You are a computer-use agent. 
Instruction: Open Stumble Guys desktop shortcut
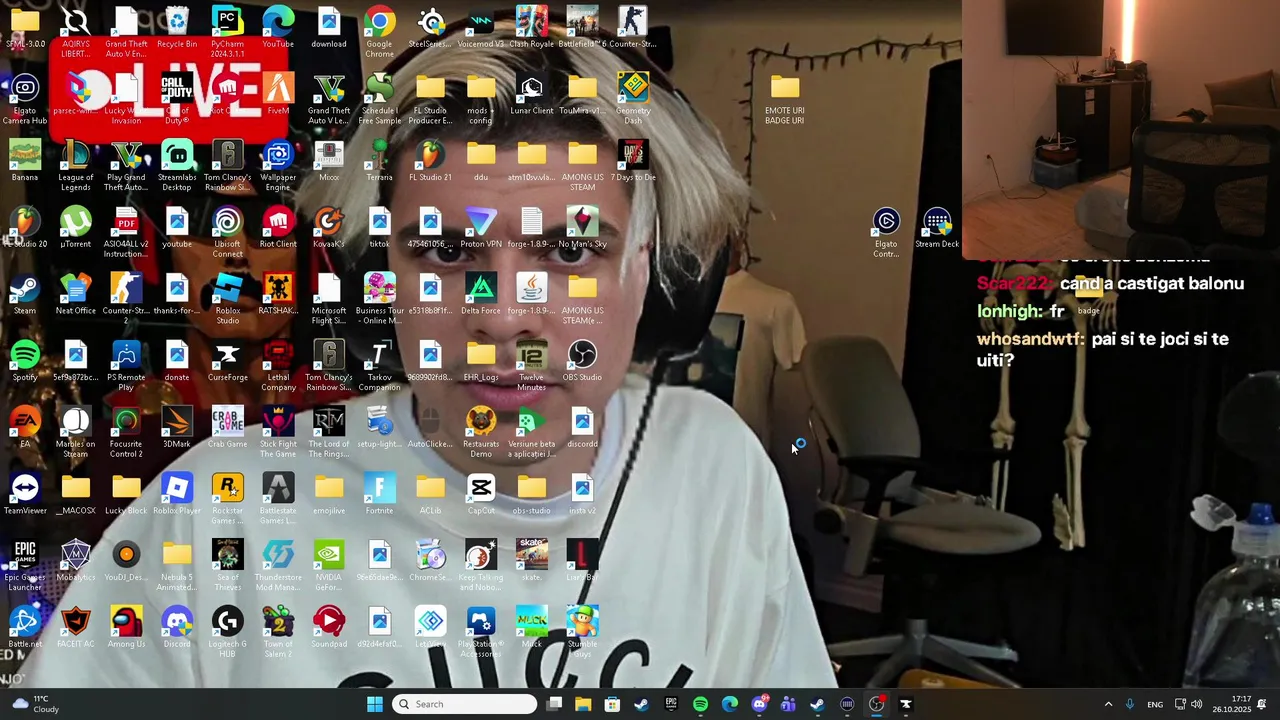(582, 633)
